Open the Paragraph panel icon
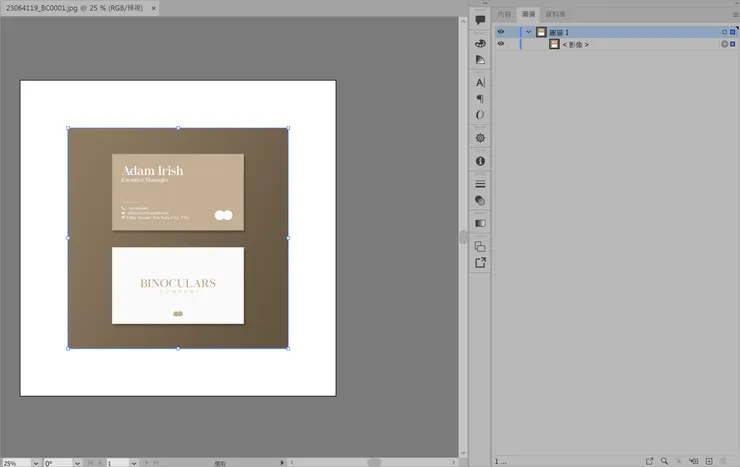740x467 pixels. point(480,99)
